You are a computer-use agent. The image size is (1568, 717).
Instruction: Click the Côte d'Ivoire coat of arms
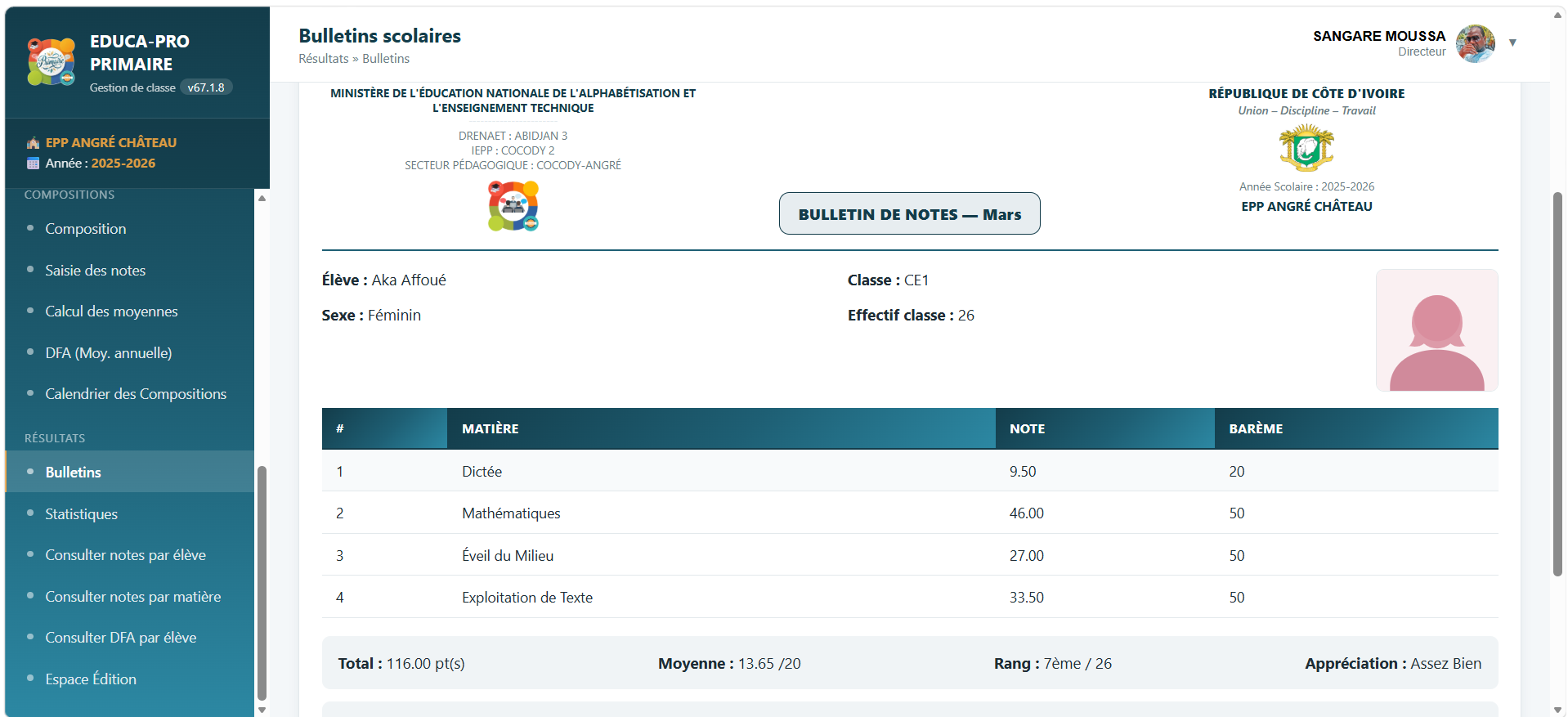(x=1306, y=148)
